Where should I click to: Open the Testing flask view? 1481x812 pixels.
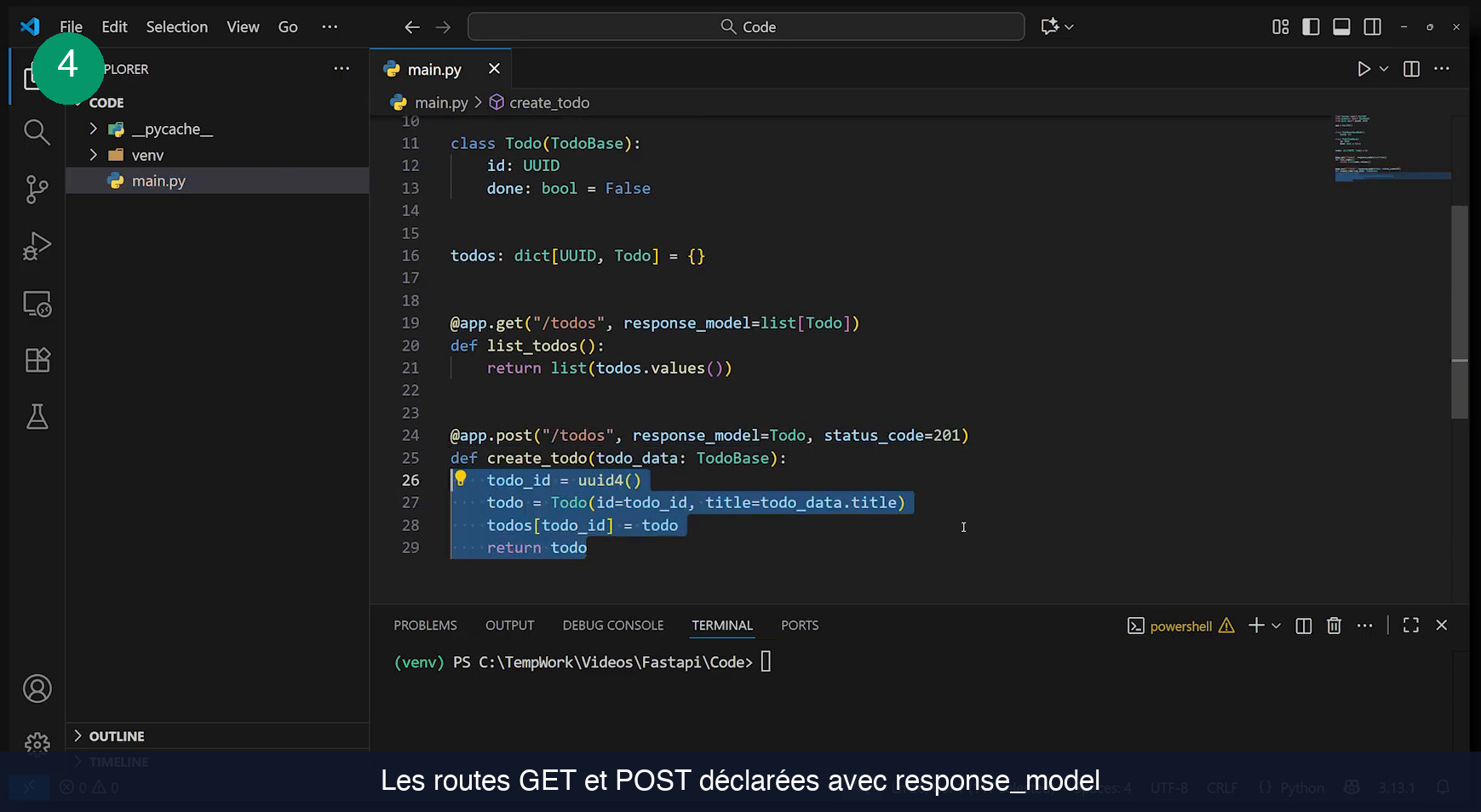[x=37, y=417]
